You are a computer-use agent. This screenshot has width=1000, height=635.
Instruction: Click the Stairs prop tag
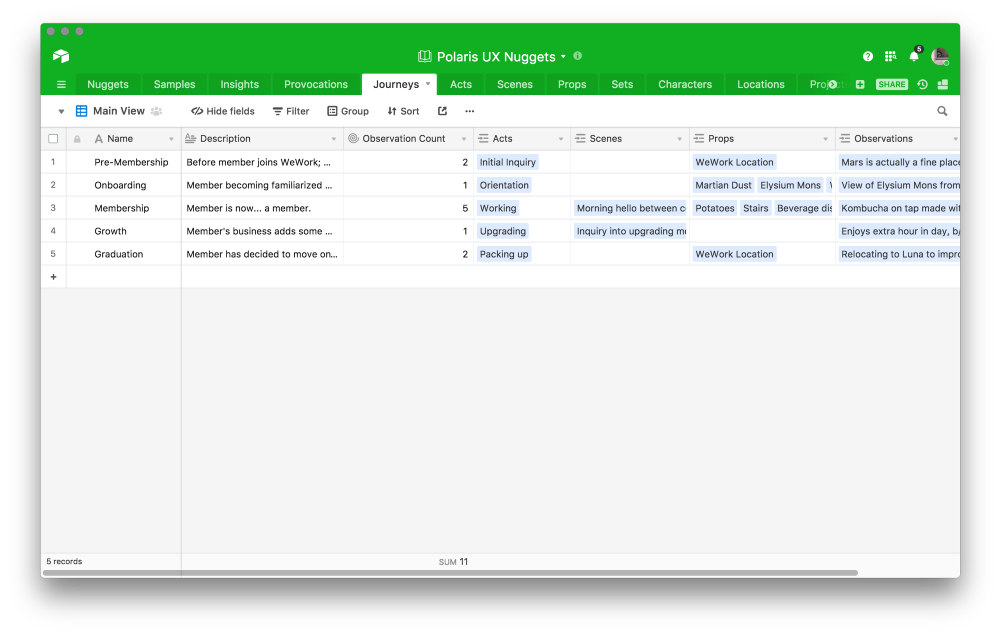[x=756, y=208]
